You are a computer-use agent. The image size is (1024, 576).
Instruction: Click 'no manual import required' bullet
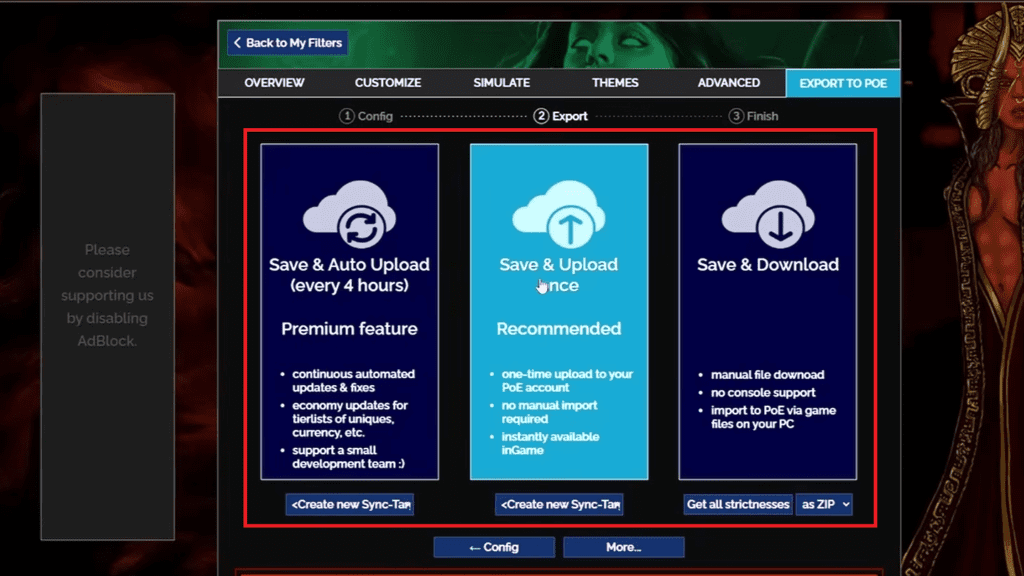tap(549, 412)
